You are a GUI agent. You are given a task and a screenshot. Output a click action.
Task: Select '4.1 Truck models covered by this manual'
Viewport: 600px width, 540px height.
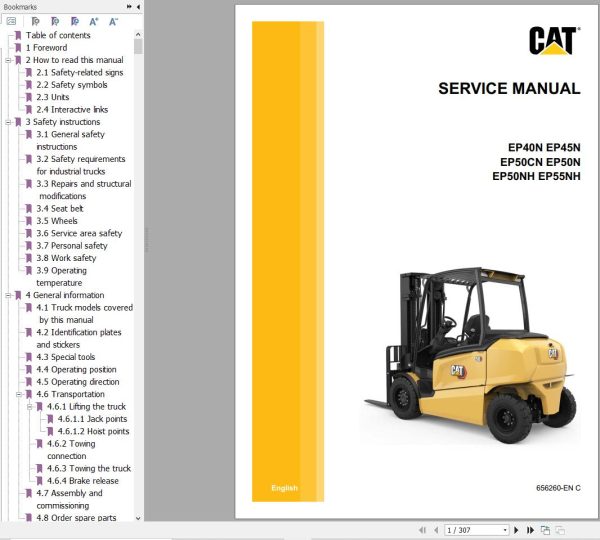click(x=85, y=313)
